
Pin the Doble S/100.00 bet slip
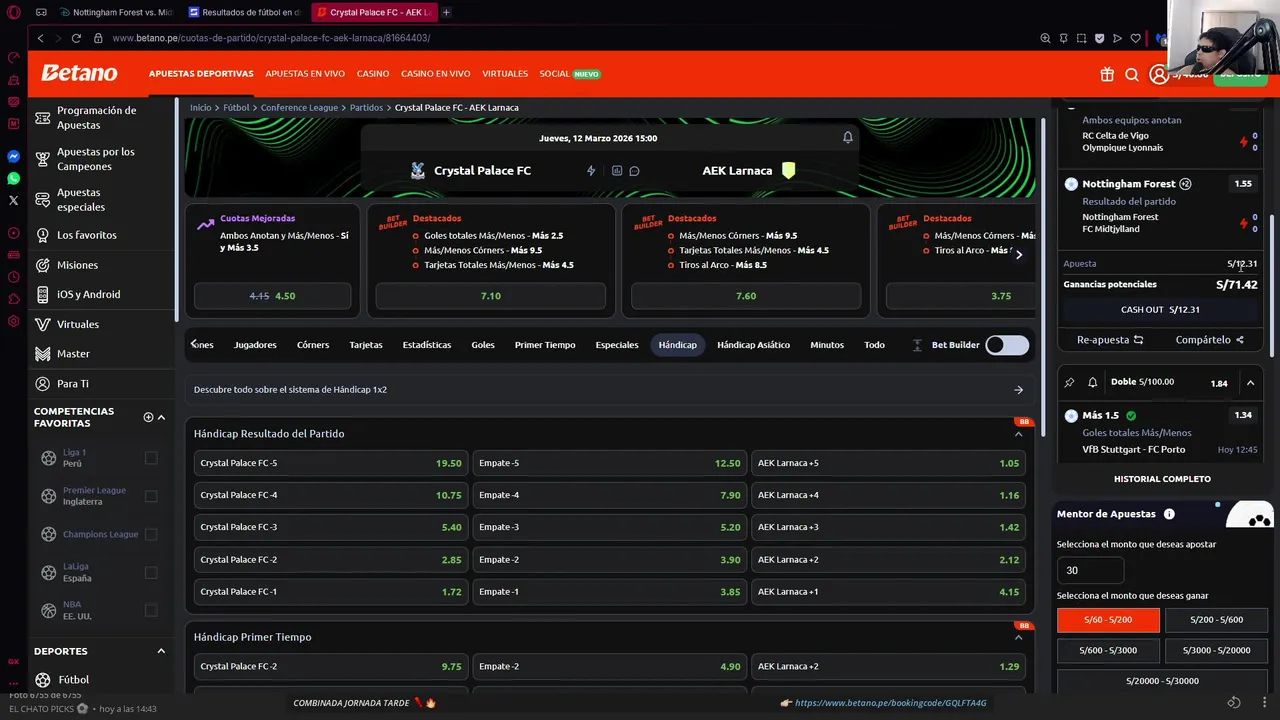tap(1069, 382)
